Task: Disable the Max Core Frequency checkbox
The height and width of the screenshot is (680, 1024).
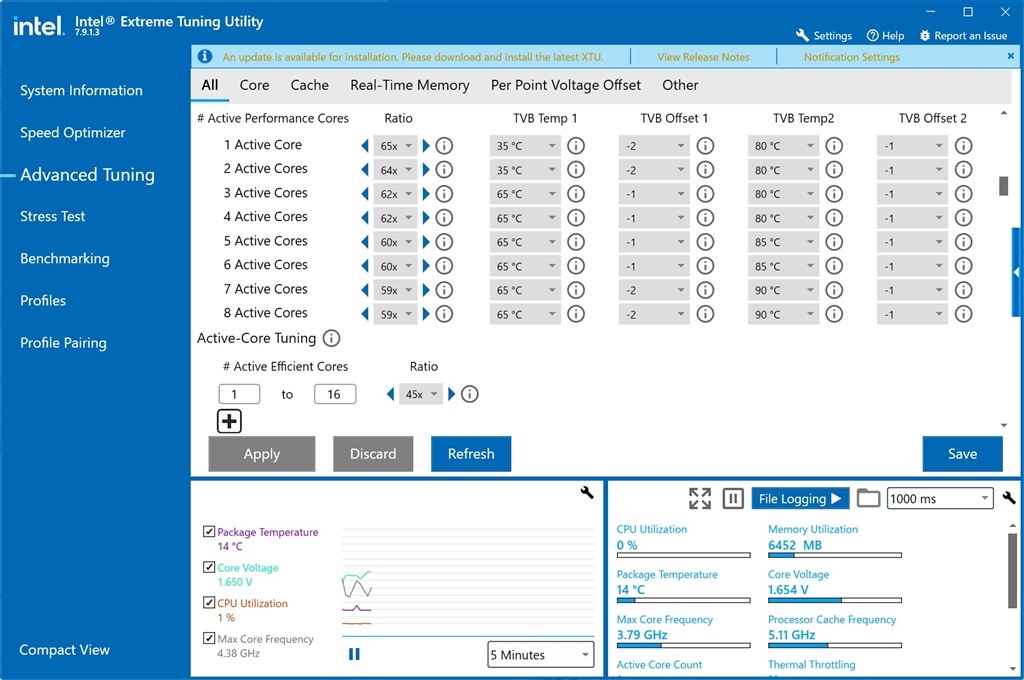Action: point(209,639)
